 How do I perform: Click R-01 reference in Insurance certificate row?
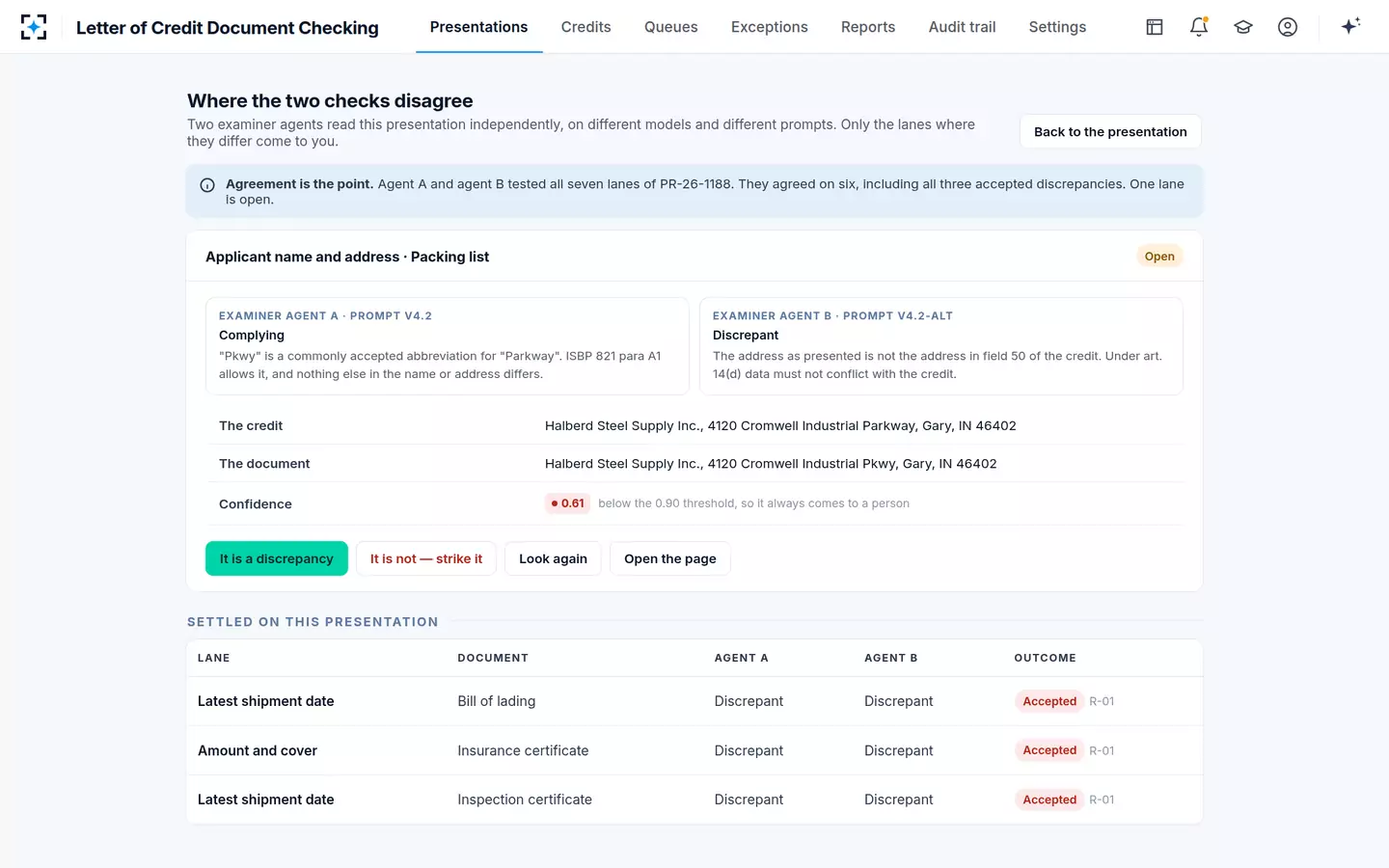click(1102, 750)
